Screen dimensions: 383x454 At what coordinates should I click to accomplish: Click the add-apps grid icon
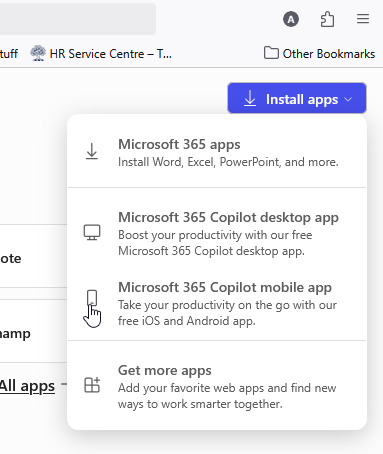coord(92,385)
